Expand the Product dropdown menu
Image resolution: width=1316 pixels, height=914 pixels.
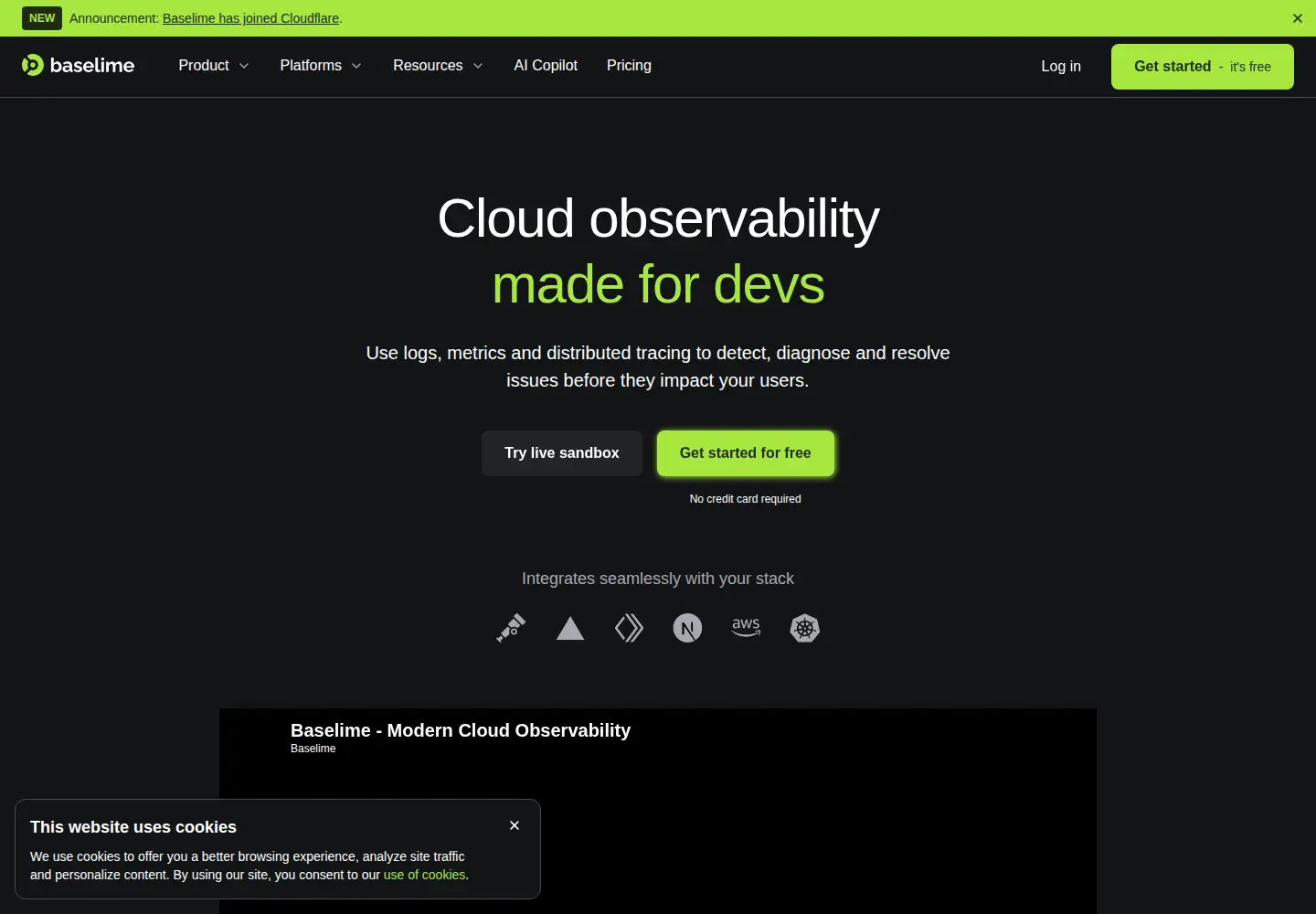pyautogui.click(x=214, y=66)
